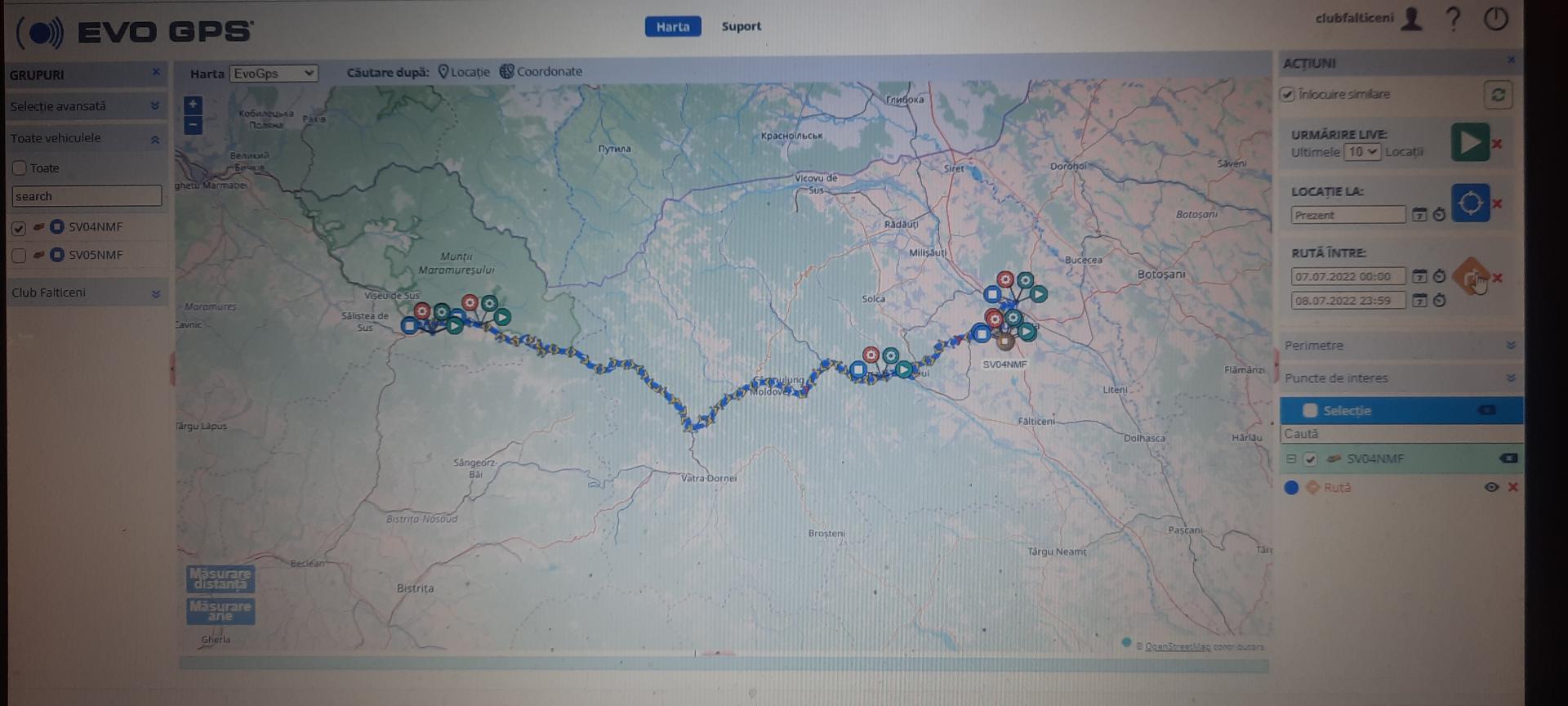Expand the Club Falticeni group
Image resolution: width=1568 pixels, height=706 pixels.
click(155, 293)
